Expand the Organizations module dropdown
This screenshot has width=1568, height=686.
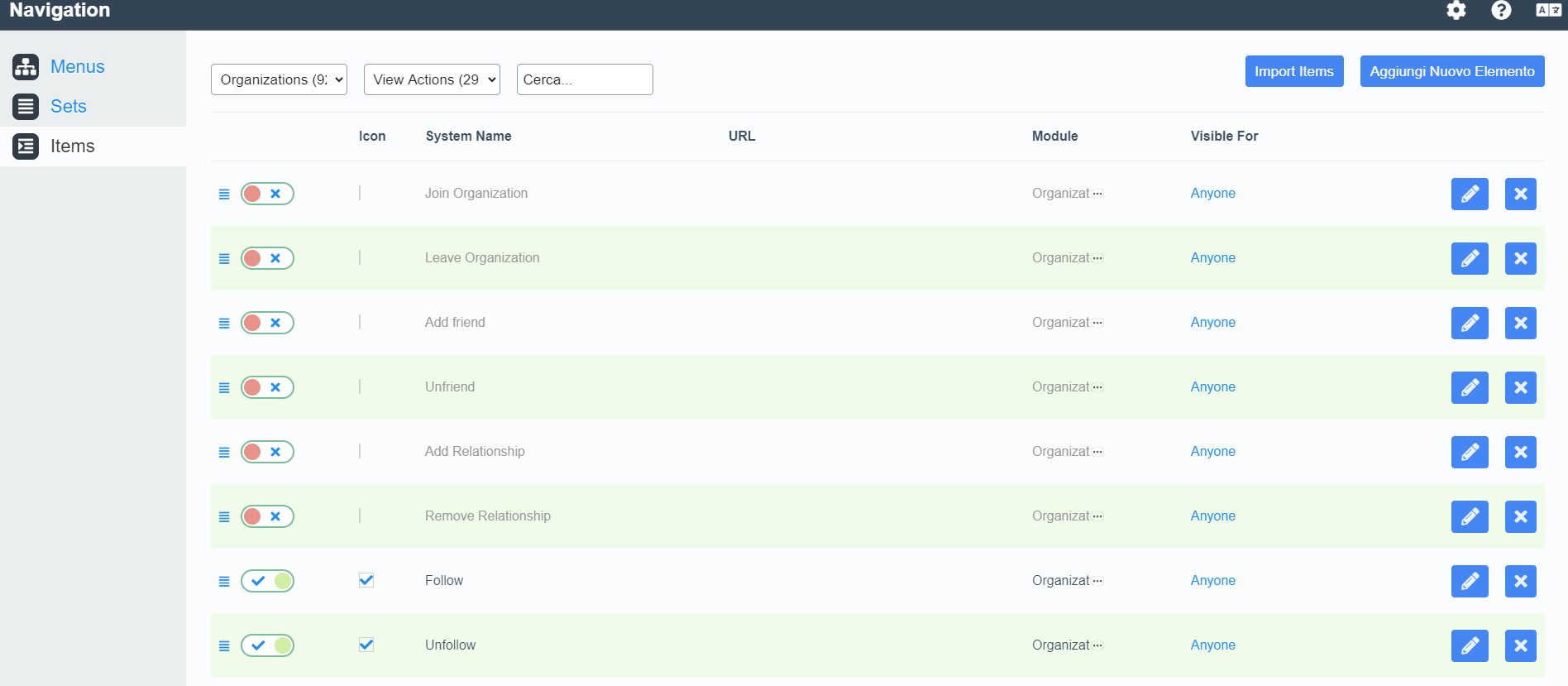click(279, 79)
